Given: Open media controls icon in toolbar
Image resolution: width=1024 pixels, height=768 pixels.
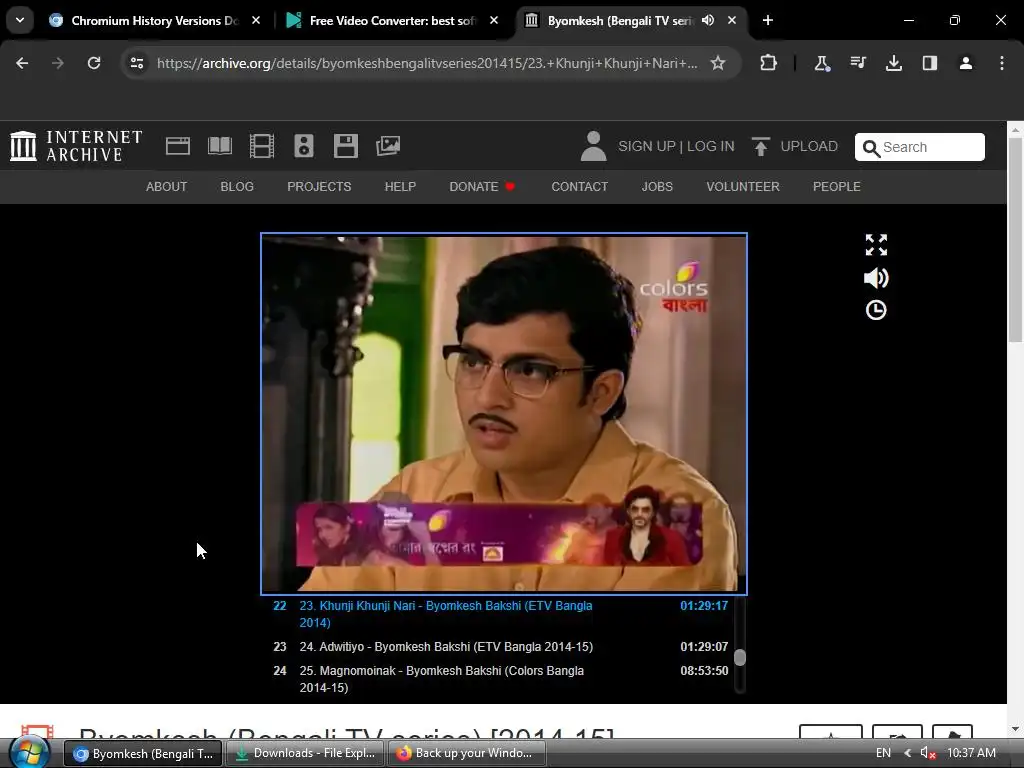Looking at the screenshot, I should click(x=858, y=63).
